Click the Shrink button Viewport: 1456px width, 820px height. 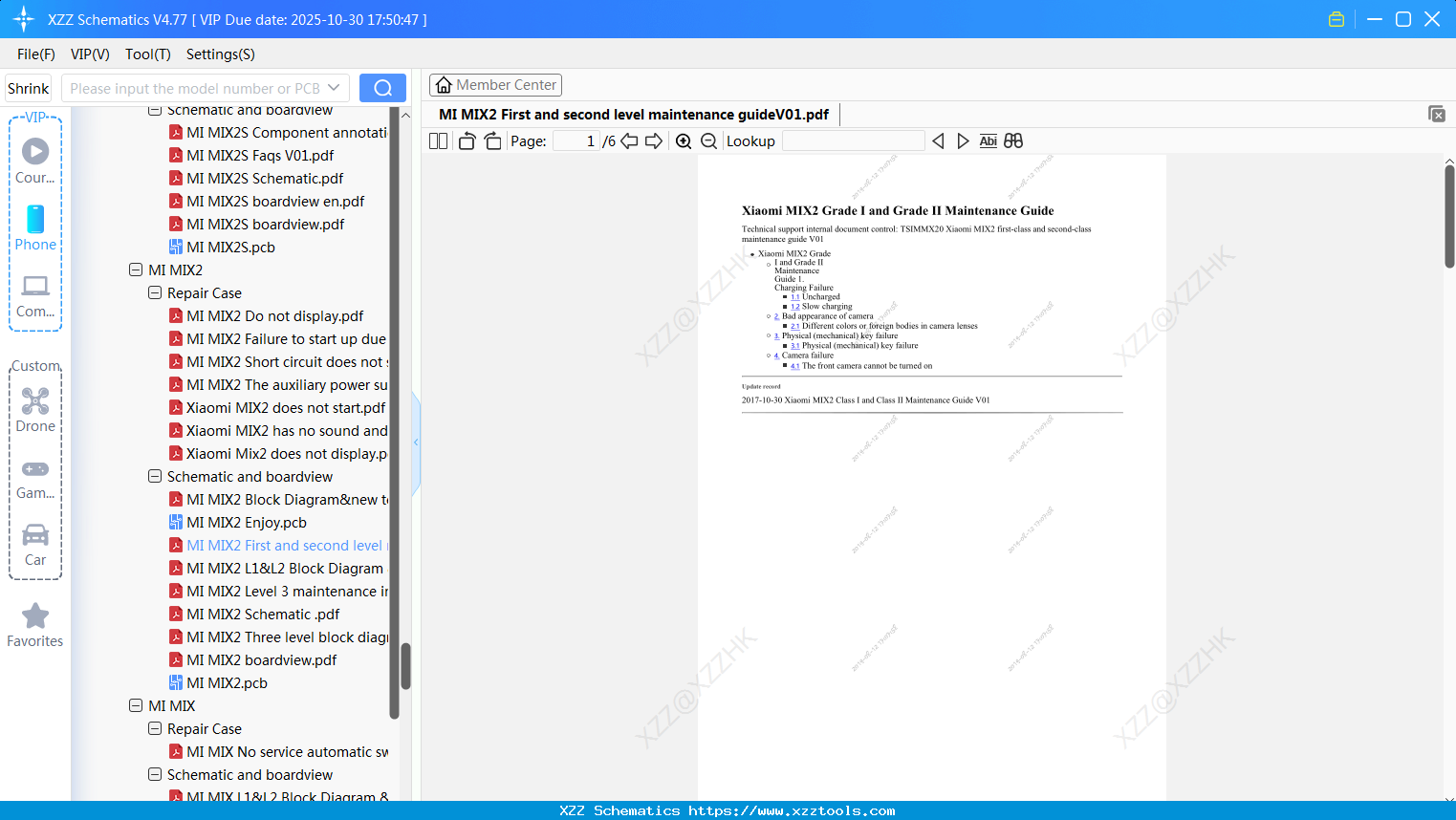pyautogui.click(x=29, y=88)
